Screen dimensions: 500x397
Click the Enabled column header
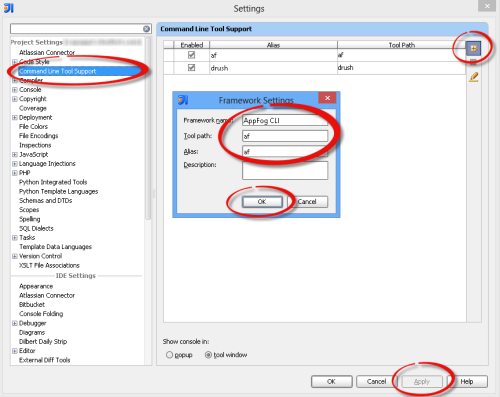tap(192, 45)
